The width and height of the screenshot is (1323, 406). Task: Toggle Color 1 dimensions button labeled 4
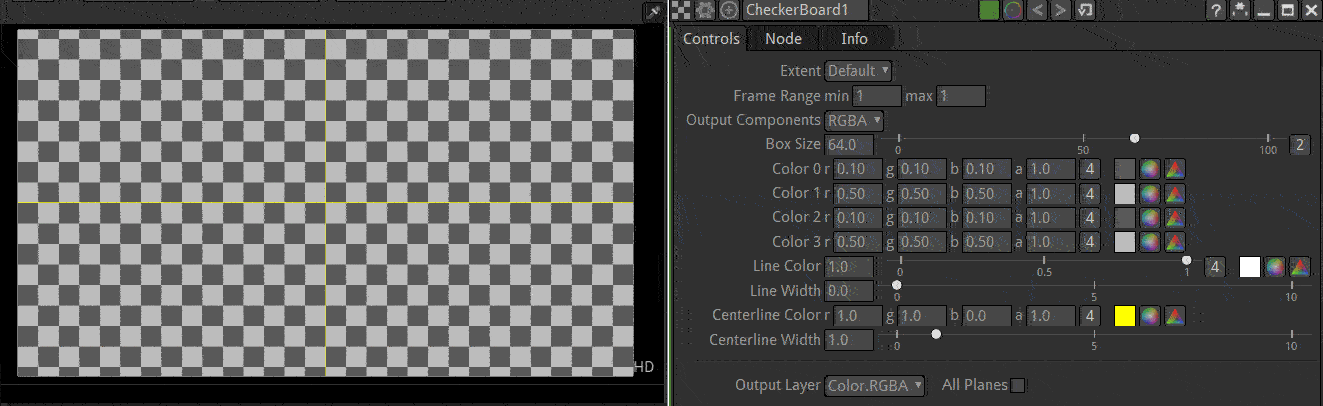pyautogui.click(x=1091, y=193)
